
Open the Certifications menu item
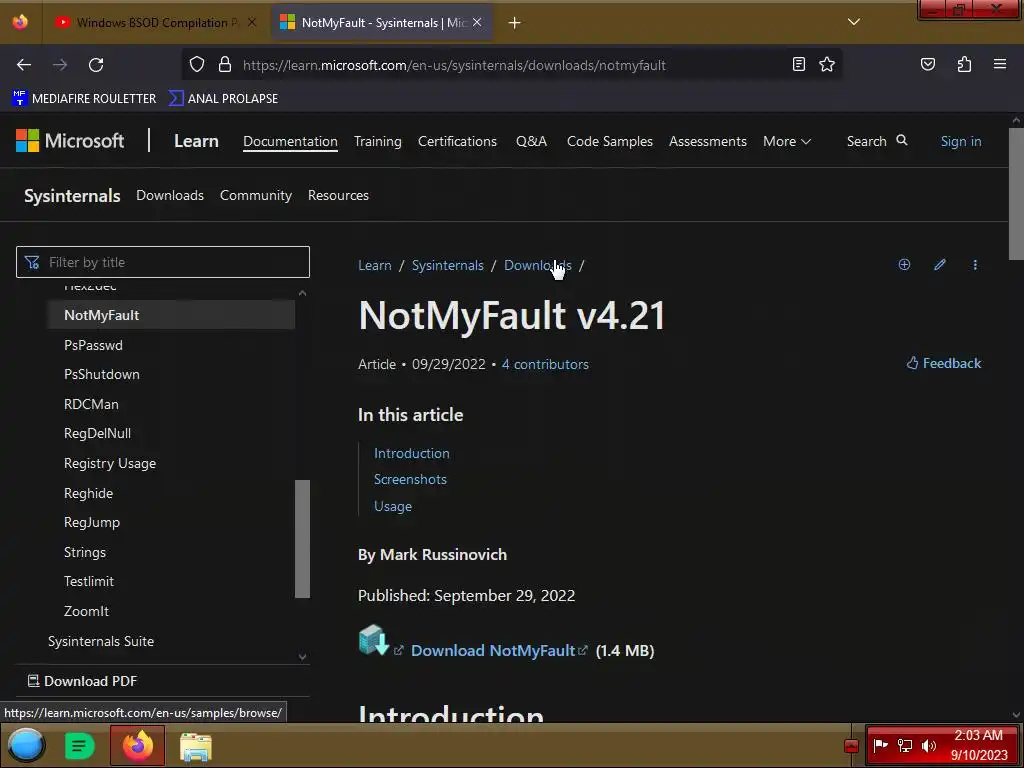pos(457,141)
